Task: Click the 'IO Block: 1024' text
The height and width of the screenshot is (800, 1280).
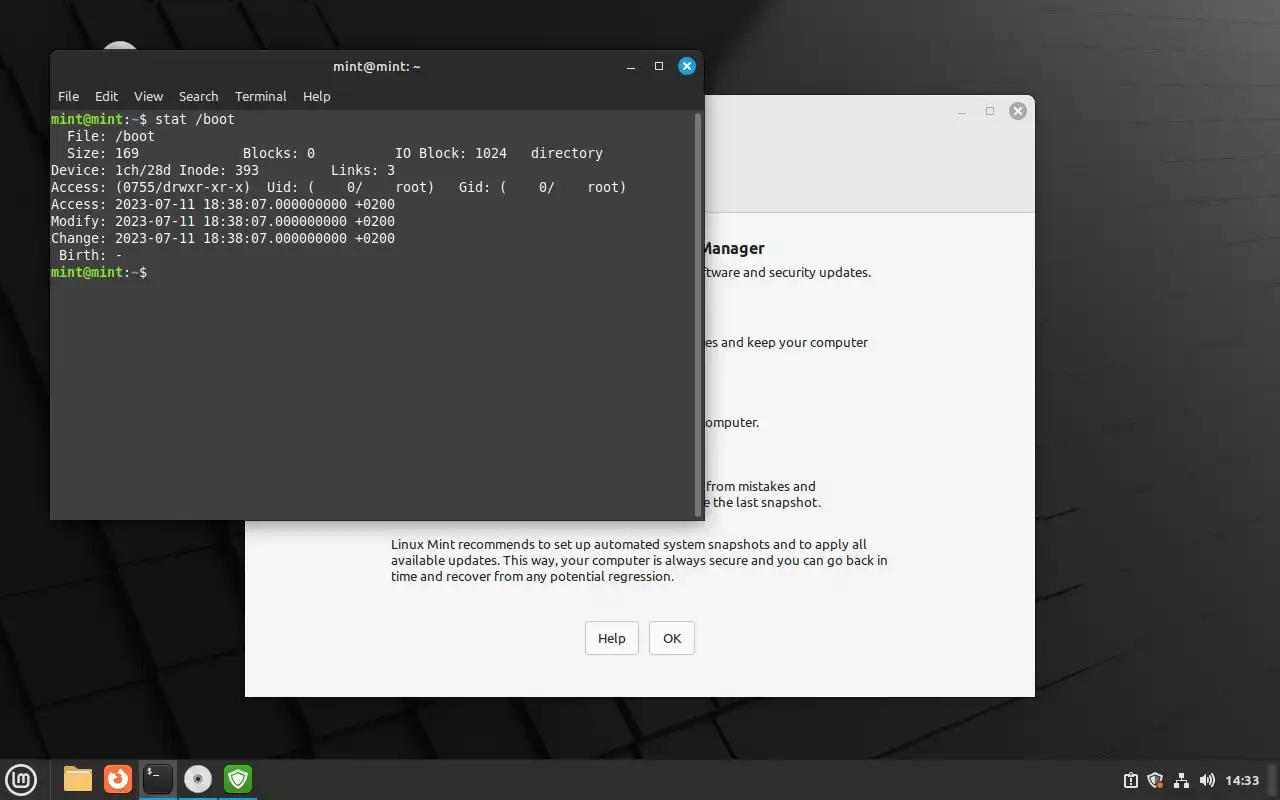Action: [451, 153]
